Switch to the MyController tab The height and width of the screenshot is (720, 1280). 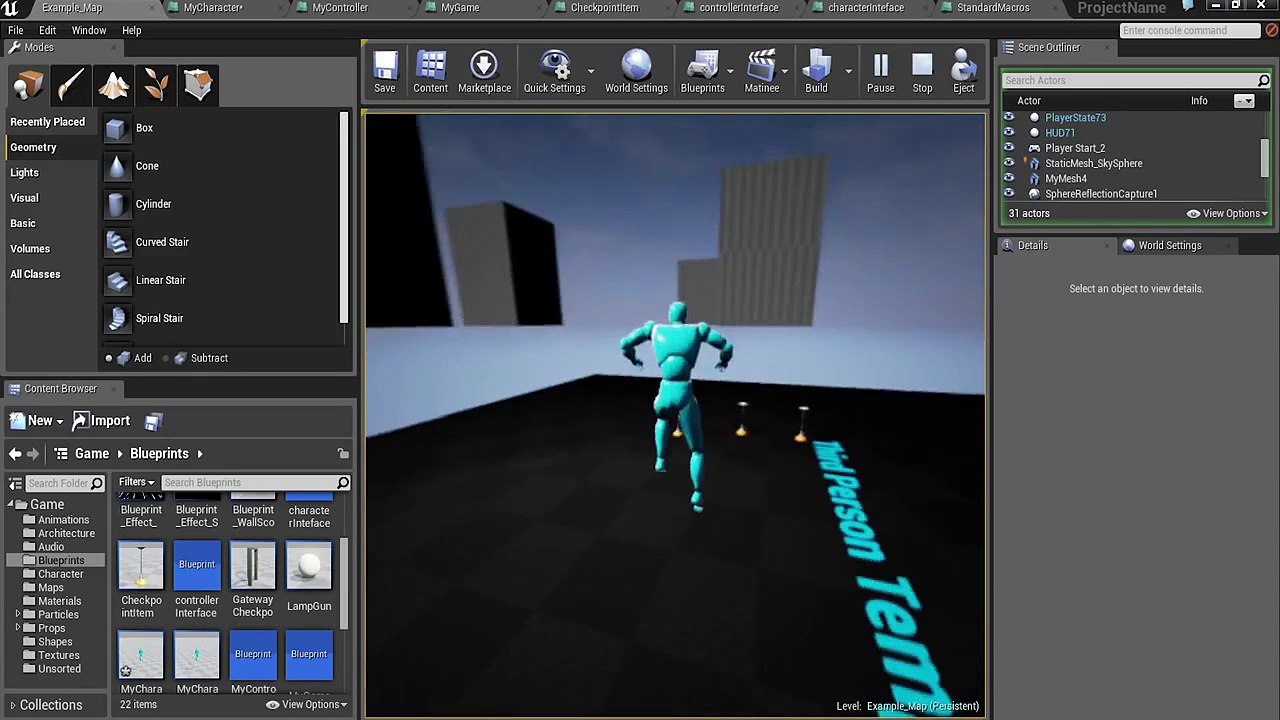point(340,7)
